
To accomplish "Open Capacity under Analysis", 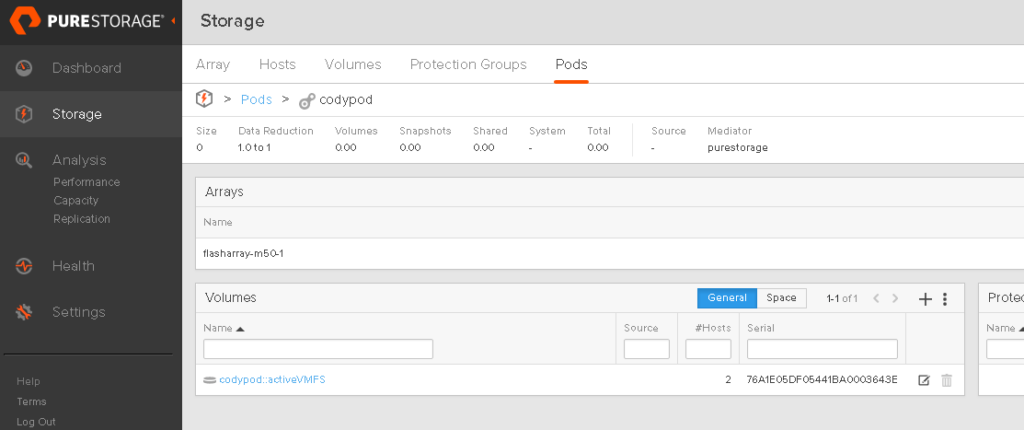I will coord(76,201).
